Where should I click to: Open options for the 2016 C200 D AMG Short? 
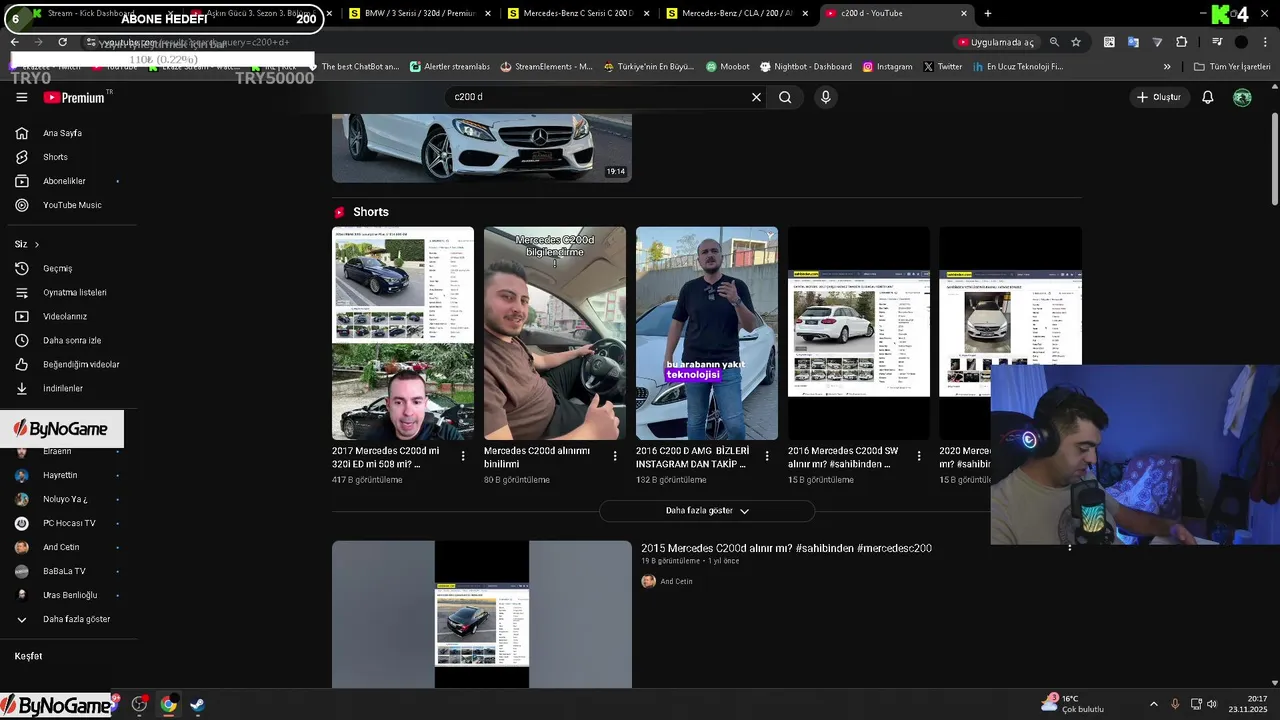[x=767, y=456]
